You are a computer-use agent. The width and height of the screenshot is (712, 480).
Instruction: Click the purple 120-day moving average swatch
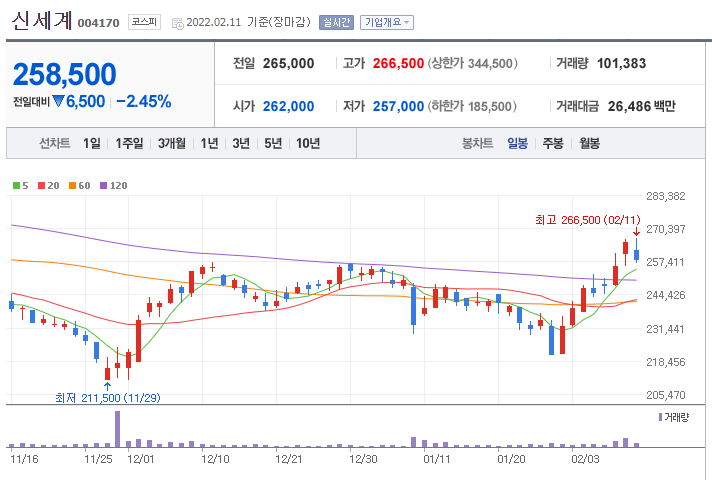[104, 185]
